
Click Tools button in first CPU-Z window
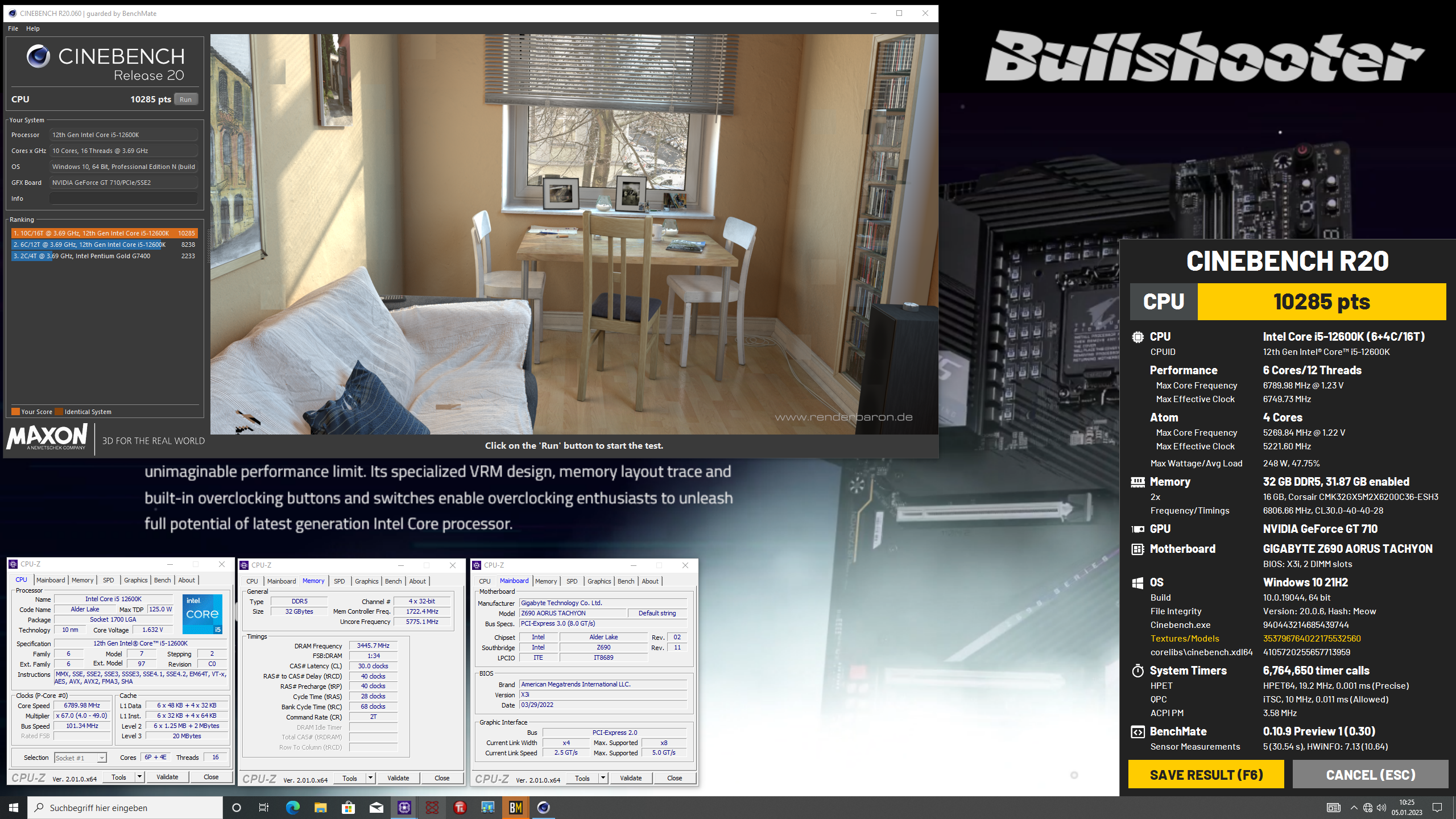point(119,777)
